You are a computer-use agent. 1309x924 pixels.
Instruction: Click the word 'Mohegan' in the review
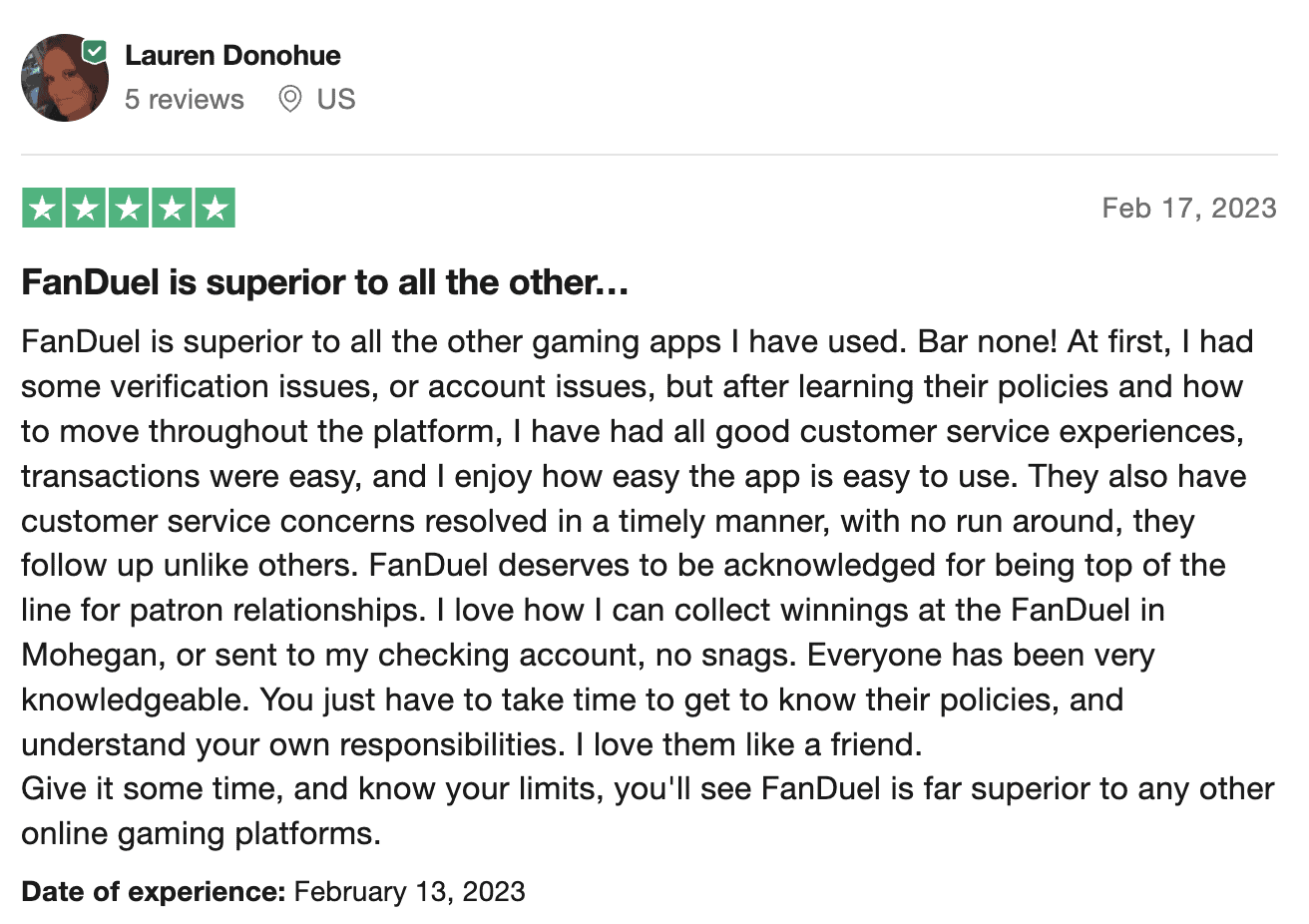coord(90,655)
